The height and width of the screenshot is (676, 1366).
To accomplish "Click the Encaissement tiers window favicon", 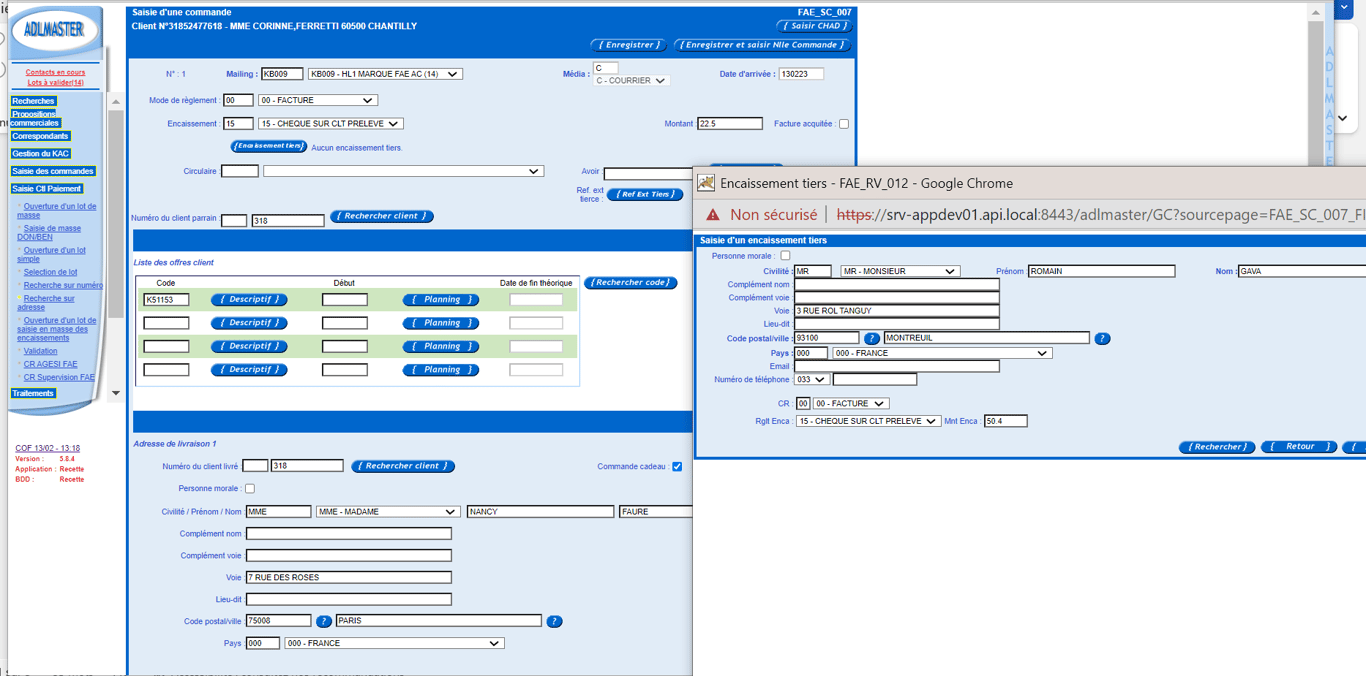I will click(x=706, y=183).
